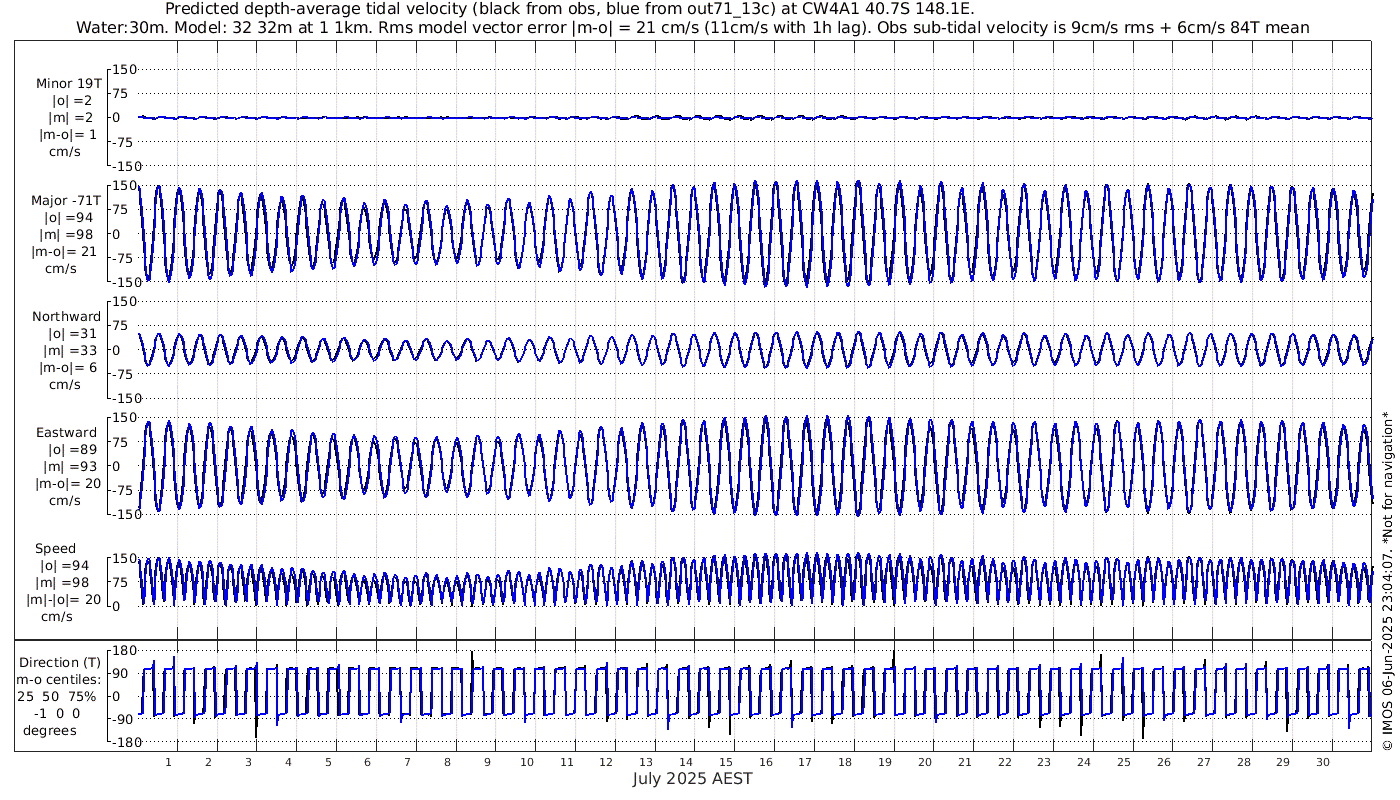Click the '|m-o|= 21' text in Major panel
The image size is (1400, 800).
[x=67, y=252]
